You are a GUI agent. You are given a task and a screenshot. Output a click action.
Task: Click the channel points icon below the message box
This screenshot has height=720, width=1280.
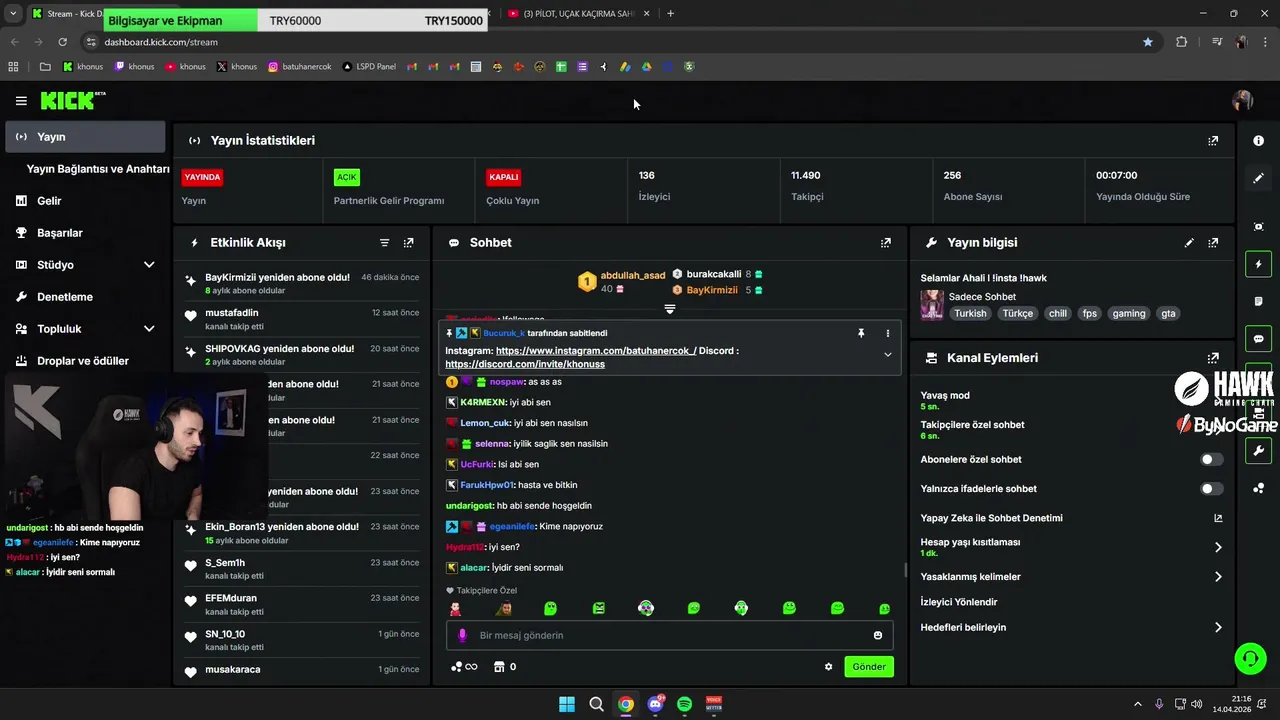tap(464, 667)
